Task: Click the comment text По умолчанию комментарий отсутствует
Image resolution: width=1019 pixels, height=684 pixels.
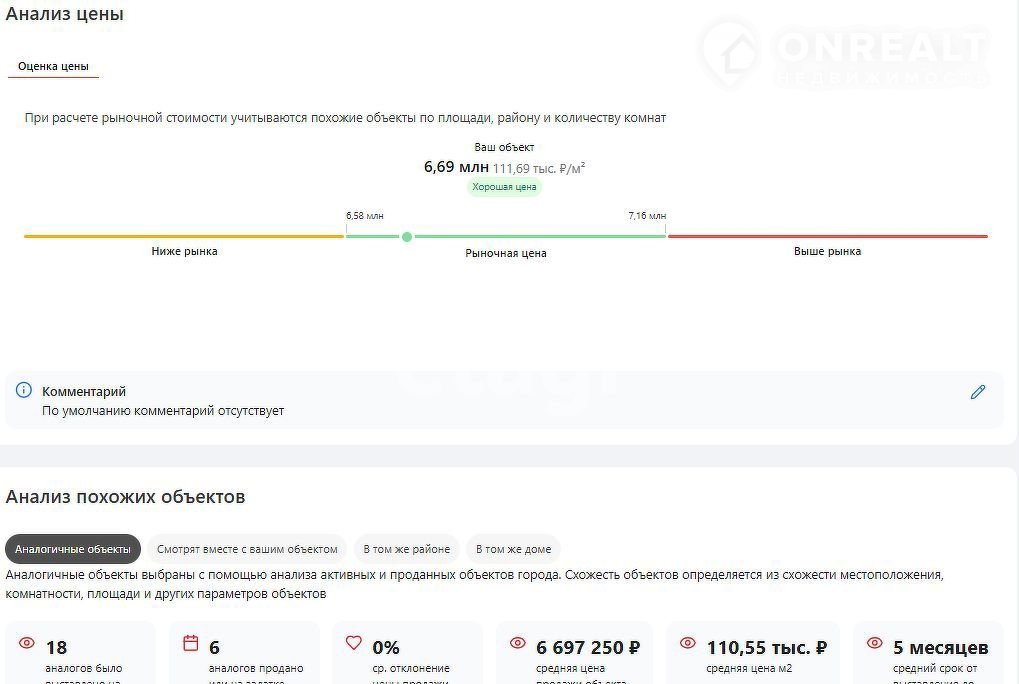Action: 163,411
